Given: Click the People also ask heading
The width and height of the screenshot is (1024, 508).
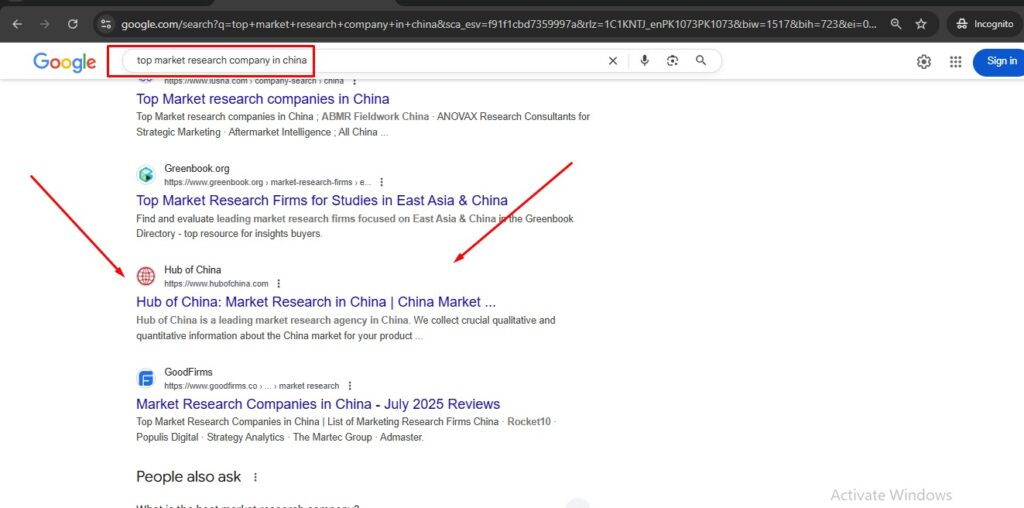Looking at the screenshot, I should click(x=188, y=477).
